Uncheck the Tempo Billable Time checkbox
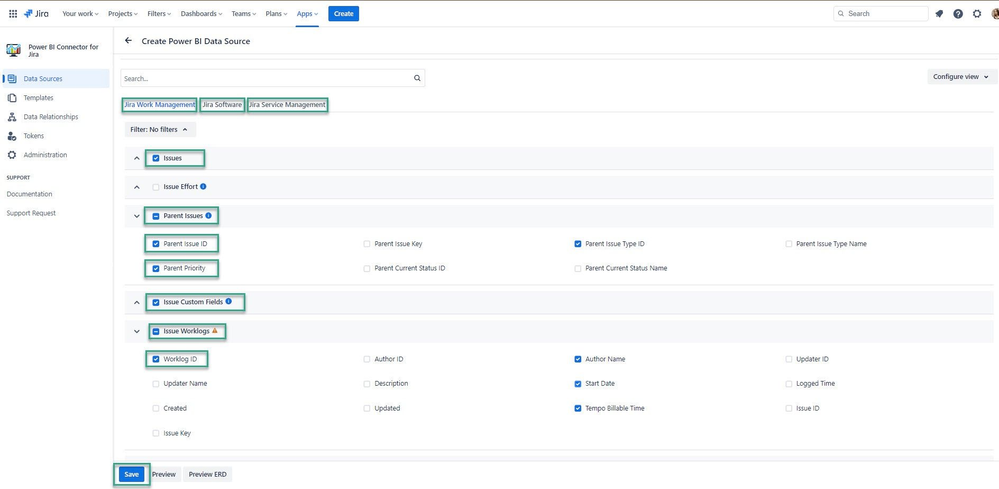The height and width of the screenshot is (489, 999). pyautogui.click(x=578, y=408)
